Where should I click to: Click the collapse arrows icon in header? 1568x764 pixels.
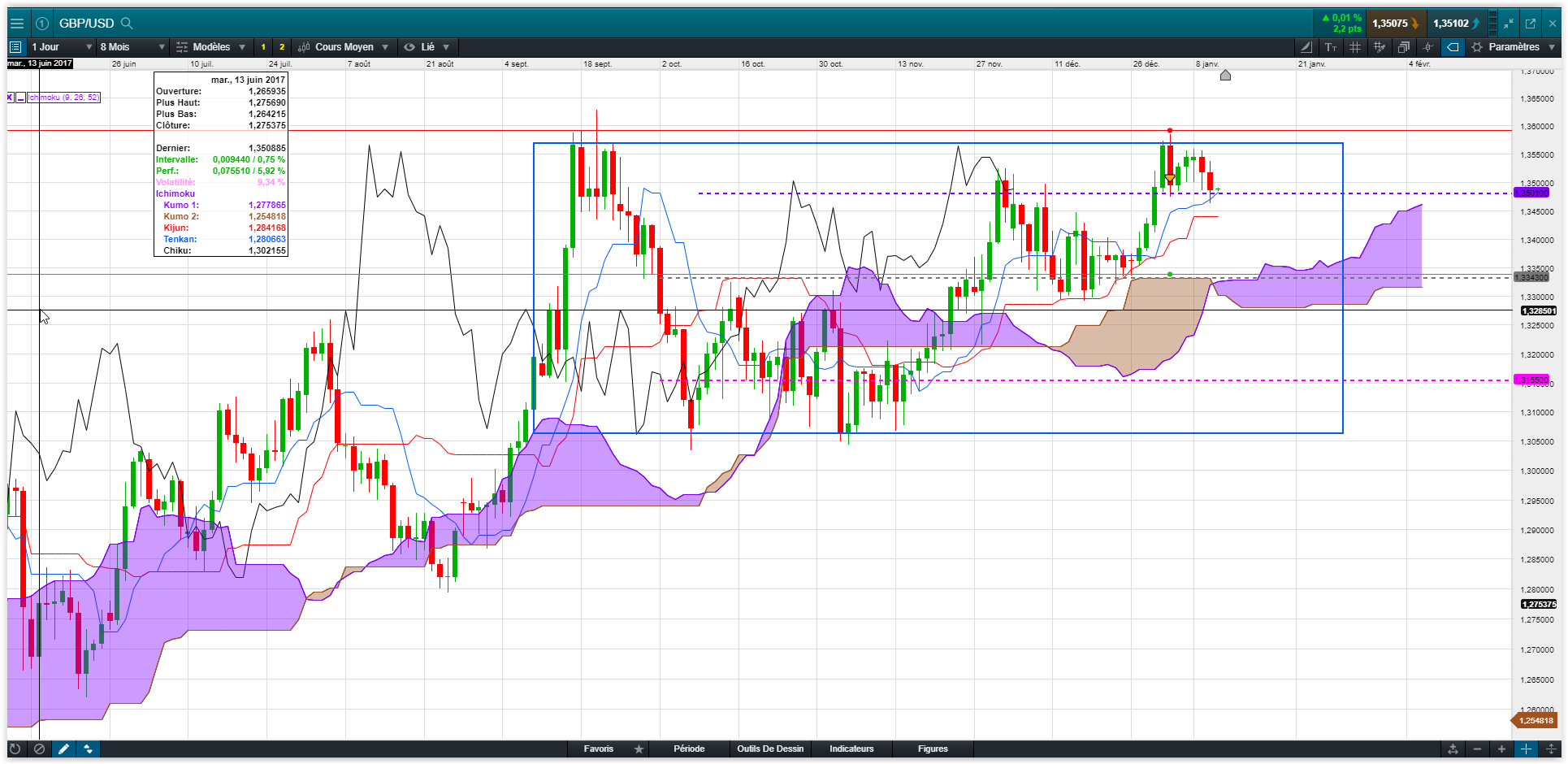click(1509, 24)
